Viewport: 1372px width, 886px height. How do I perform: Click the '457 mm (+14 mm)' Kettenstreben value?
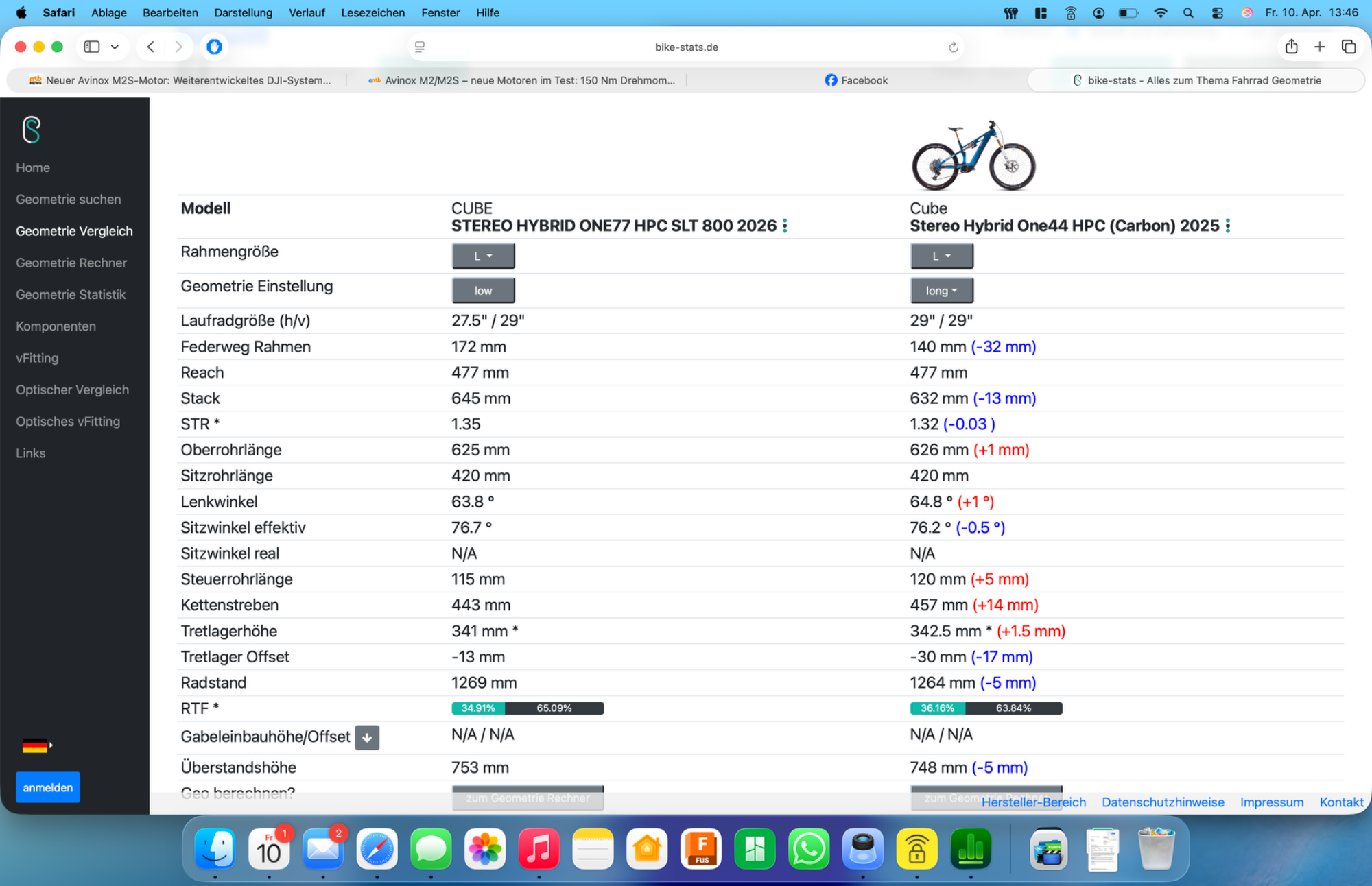(x=974, y=606)
